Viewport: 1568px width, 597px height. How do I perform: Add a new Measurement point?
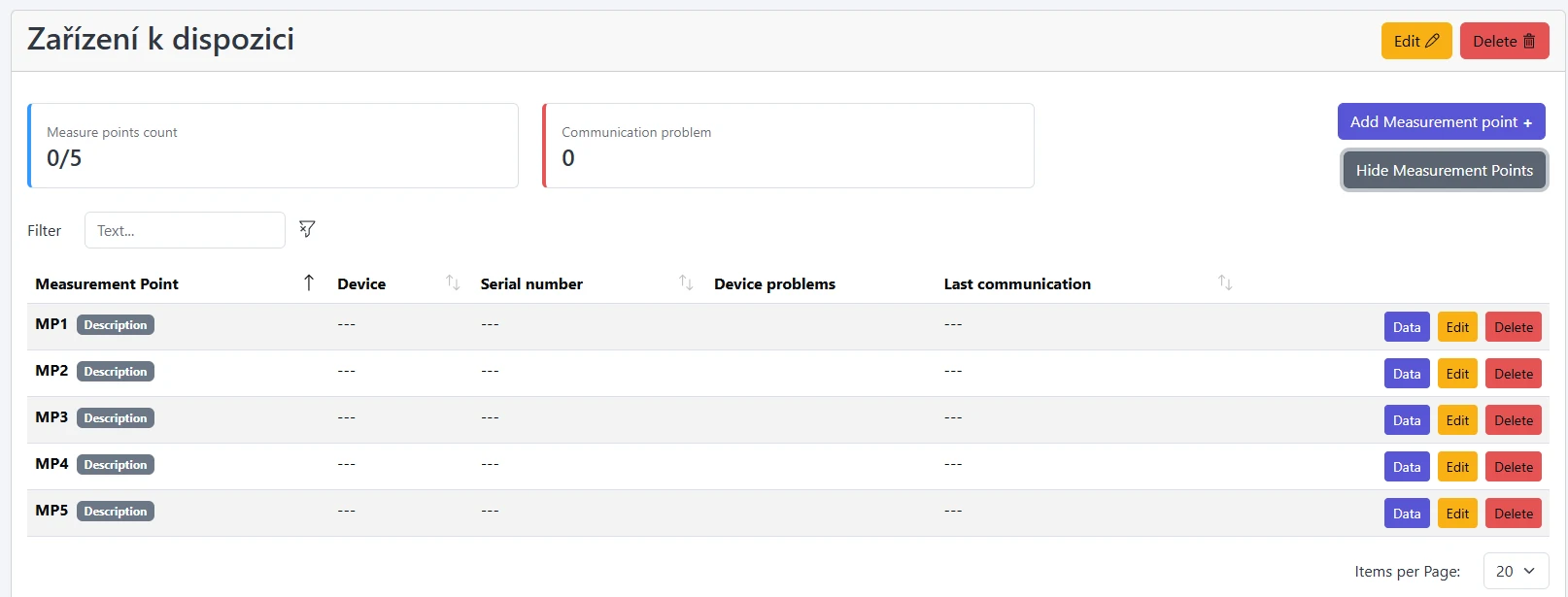(x=1442, y=121)
